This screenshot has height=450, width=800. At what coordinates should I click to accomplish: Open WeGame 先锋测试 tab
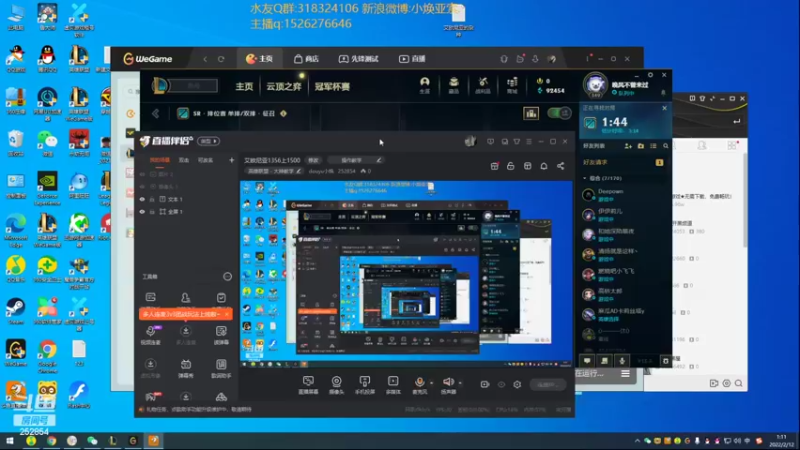[x=359, y=59]
